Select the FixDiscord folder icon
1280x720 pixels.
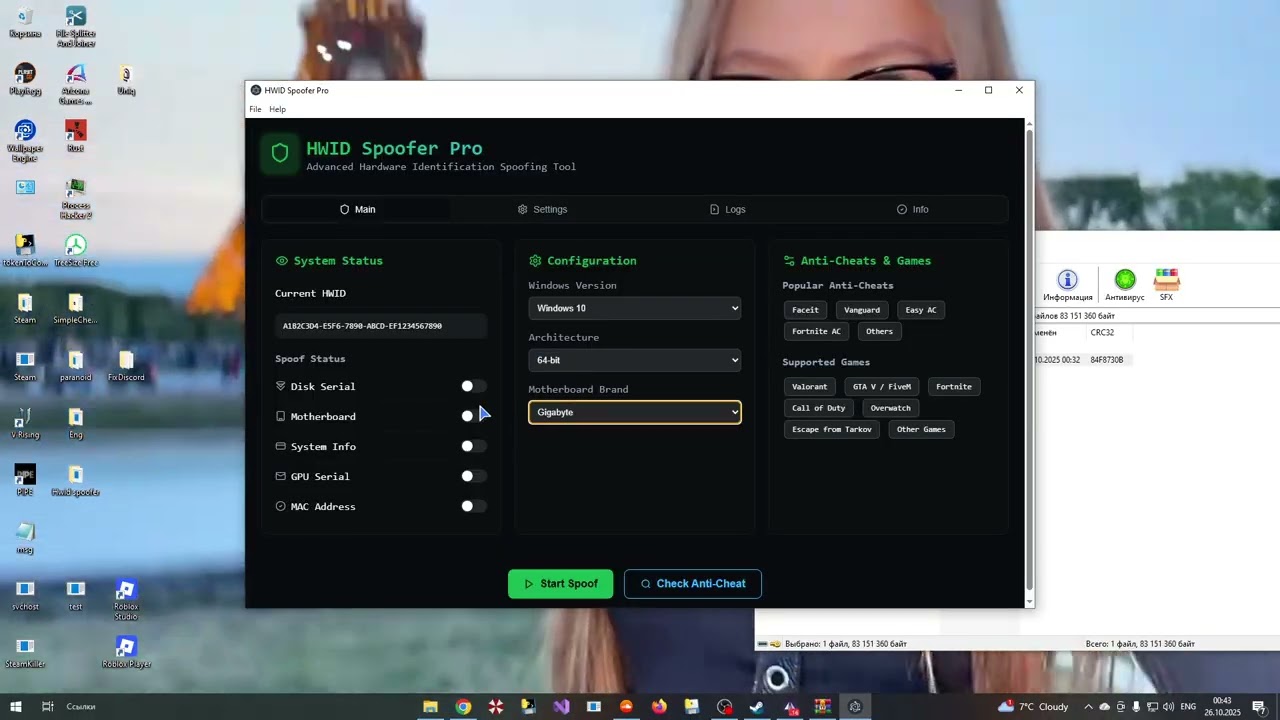tap(126, 366)
